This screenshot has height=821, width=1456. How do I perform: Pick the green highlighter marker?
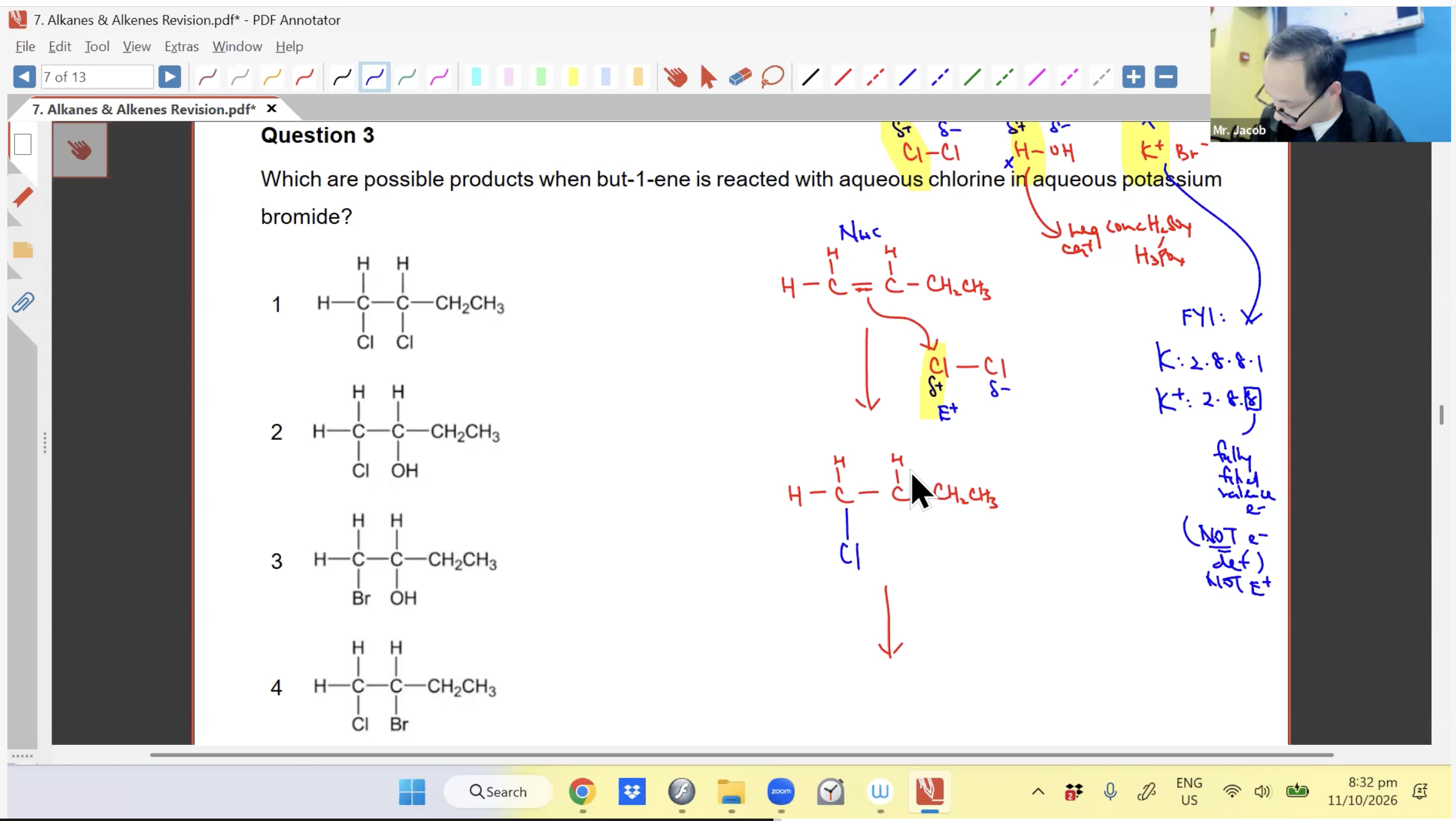point(541,77)
